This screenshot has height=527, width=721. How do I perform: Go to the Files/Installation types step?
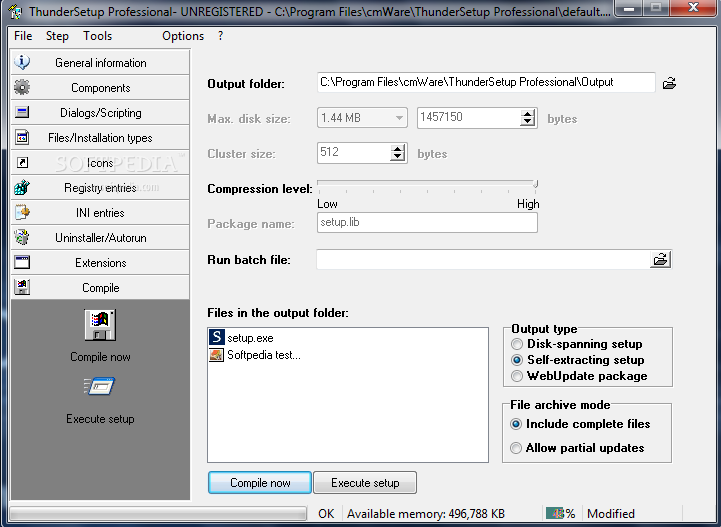point(100,137)
